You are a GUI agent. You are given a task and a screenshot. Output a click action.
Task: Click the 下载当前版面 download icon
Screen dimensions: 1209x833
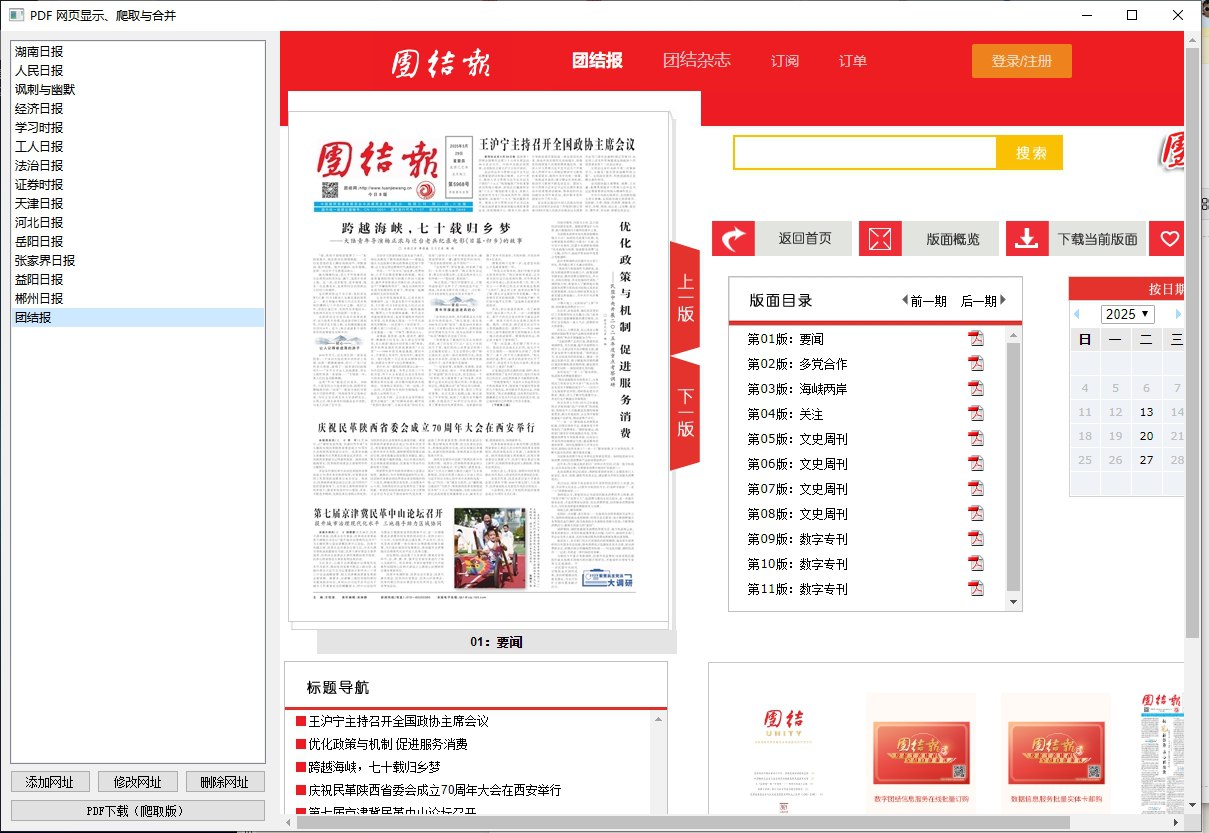coord(1027,238)
